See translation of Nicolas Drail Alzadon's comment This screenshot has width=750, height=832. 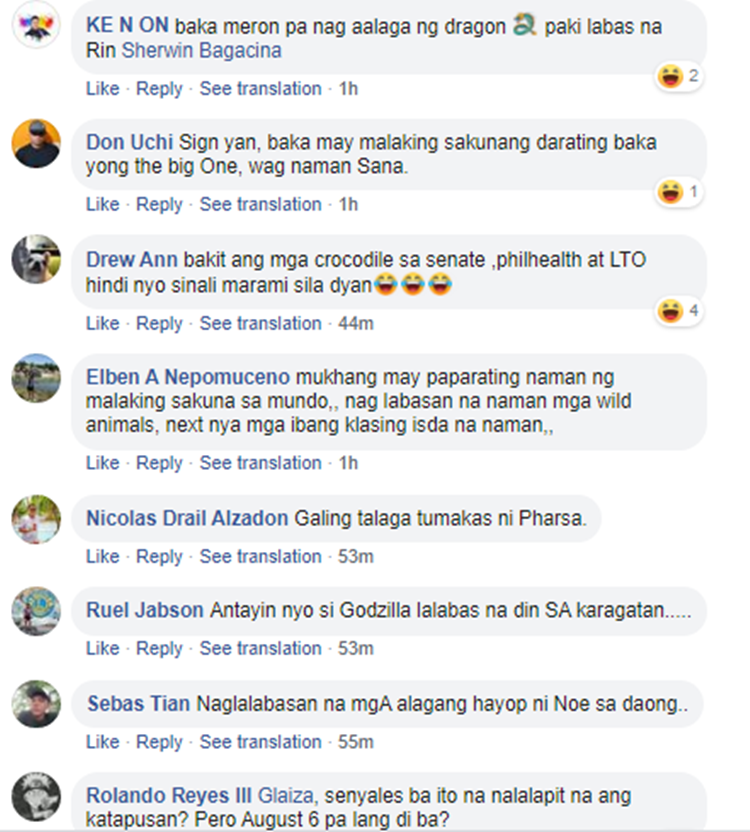point(260,556)
